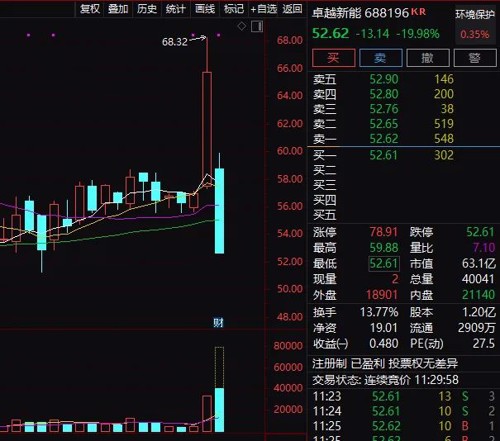Select the 买一 price 52.61

384,155
